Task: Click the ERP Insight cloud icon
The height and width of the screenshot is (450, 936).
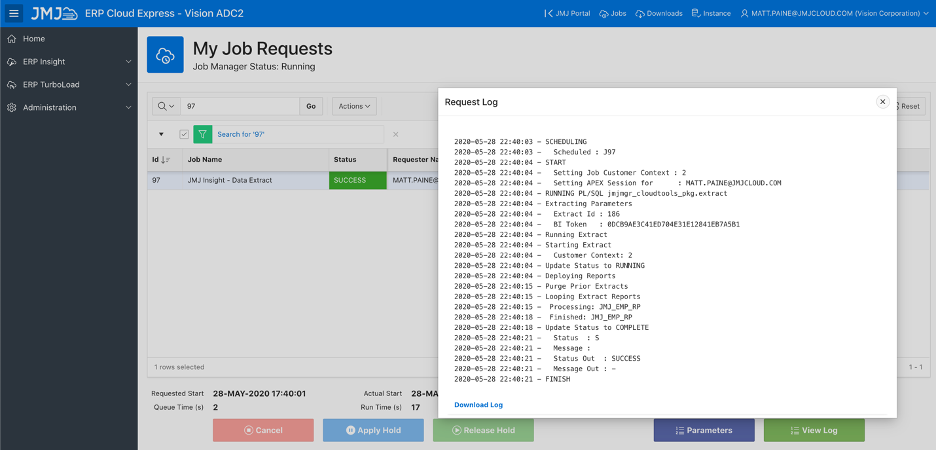Action: pyautogui.click(x=11, y=61)
